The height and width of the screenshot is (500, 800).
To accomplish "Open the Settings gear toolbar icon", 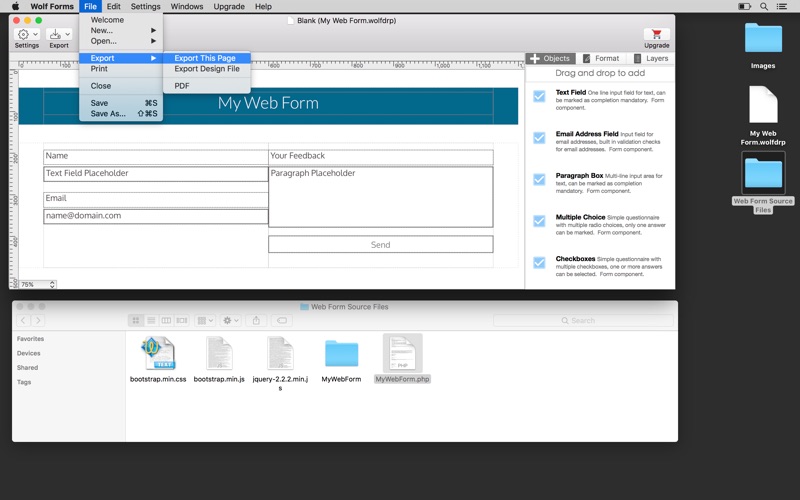I will (x=23, y=34).
